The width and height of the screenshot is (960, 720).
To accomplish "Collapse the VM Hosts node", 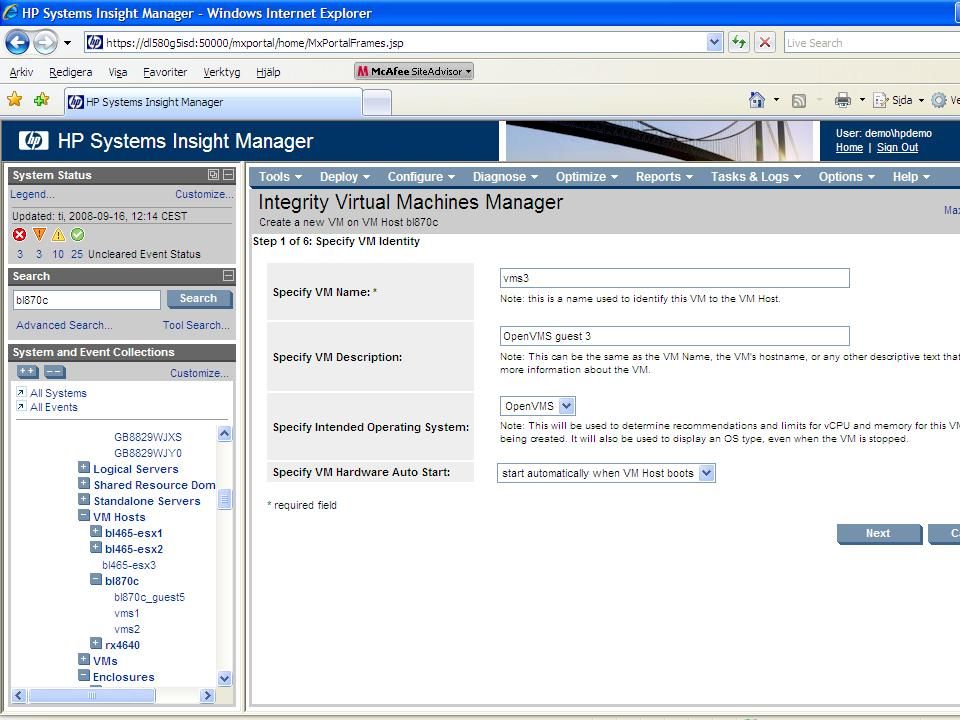I will tap(84, 516).
